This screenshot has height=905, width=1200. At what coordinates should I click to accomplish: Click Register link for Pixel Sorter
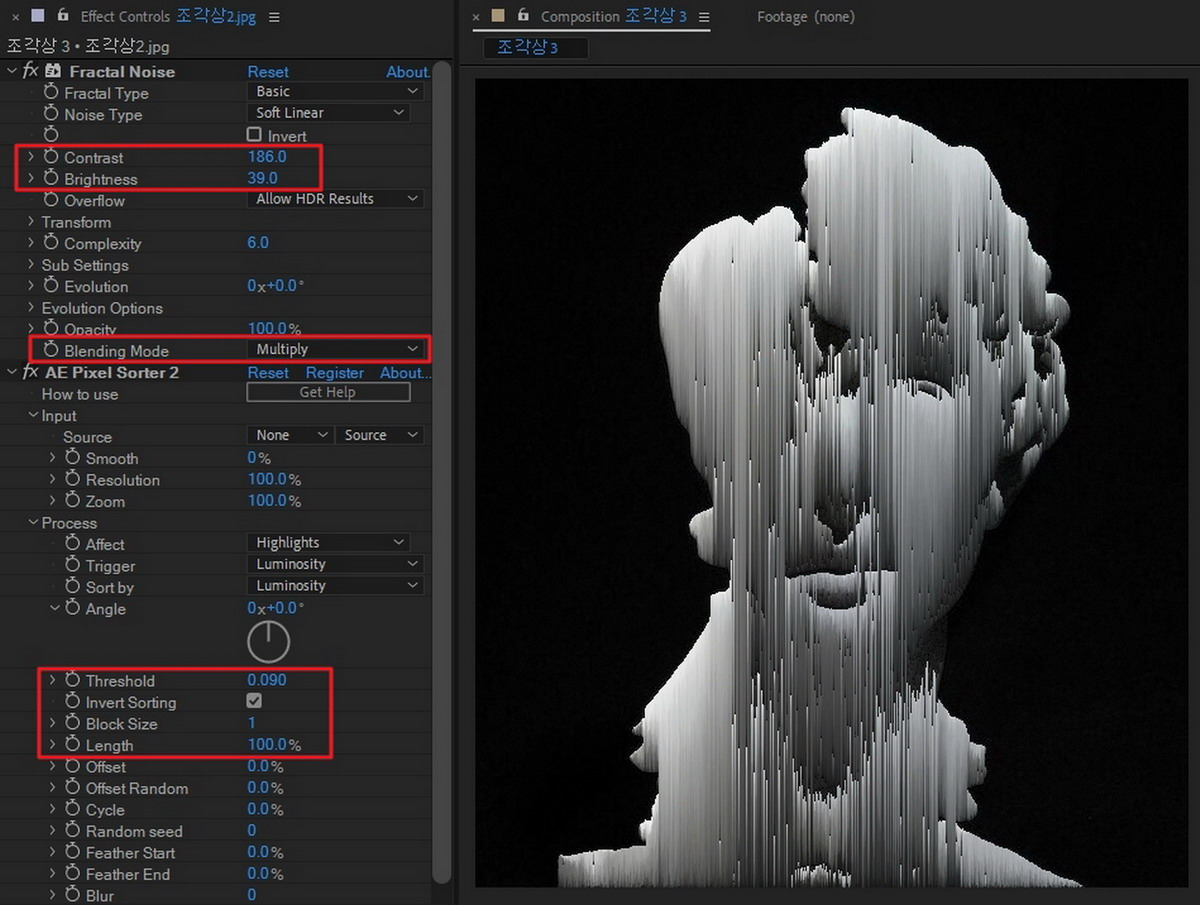click(x=335, y=373)
